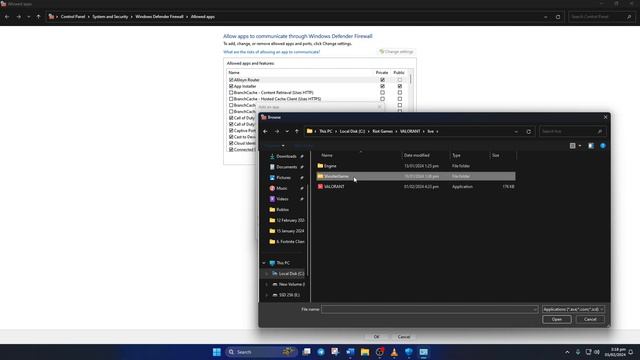Toggle Private checkbox for first allowed app row
Viewport: 640px width, 360px height.
[x=382, y=80]
